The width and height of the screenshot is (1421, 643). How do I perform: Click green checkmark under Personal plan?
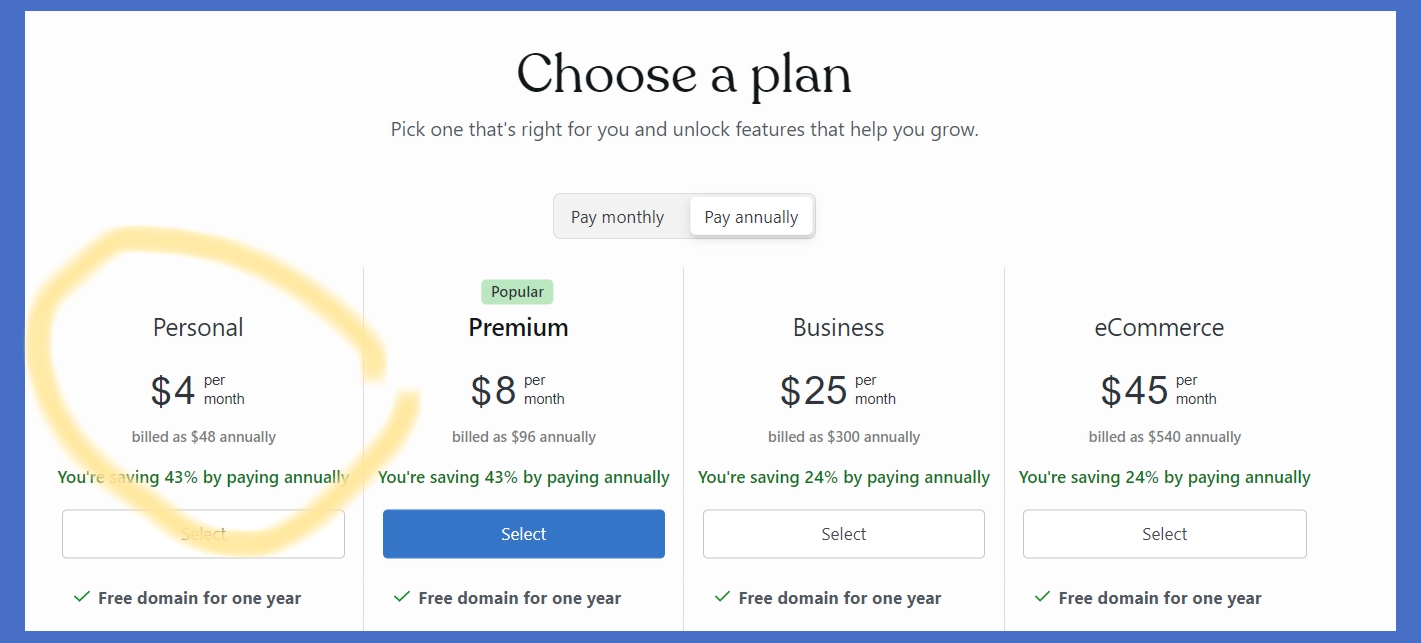point(82,597)
